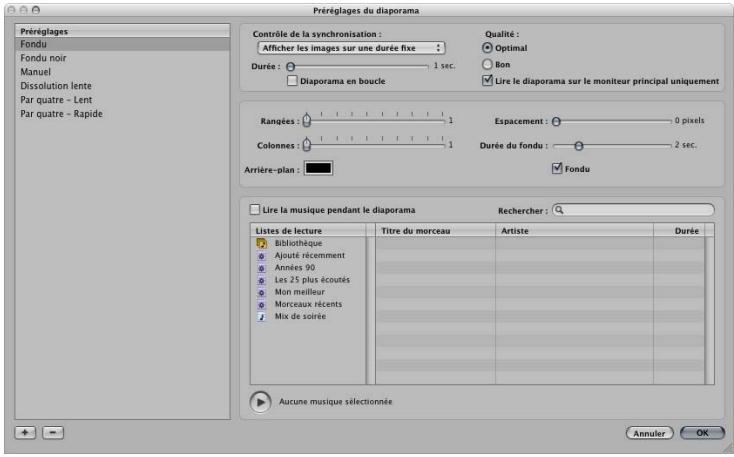Open the synchronisation control dropdown
The height and width of the screenshot is (457, 734).
351,48
